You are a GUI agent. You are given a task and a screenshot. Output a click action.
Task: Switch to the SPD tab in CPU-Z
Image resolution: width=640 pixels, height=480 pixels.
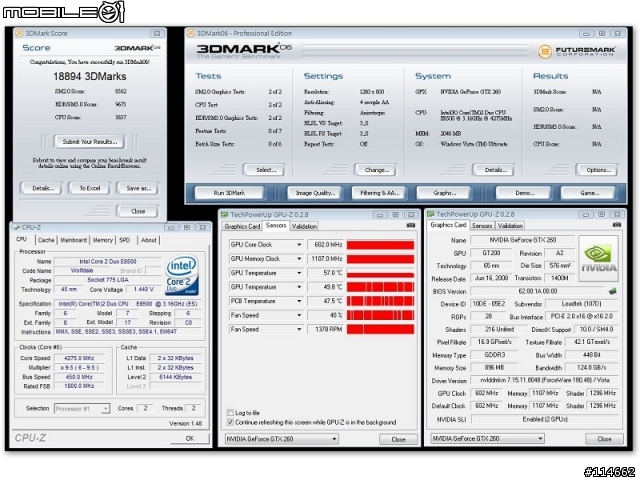pyautogui.click(x=124, y=240)
